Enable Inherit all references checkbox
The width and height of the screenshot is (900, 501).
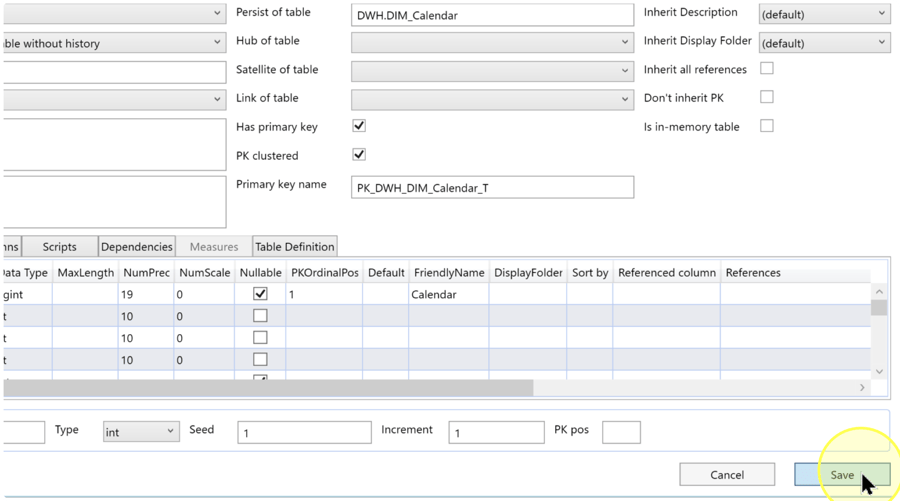click(766, 68)
